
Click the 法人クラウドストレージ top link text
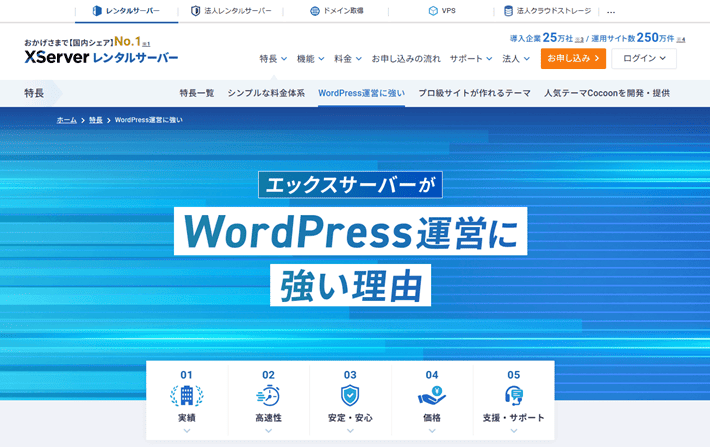554,11
